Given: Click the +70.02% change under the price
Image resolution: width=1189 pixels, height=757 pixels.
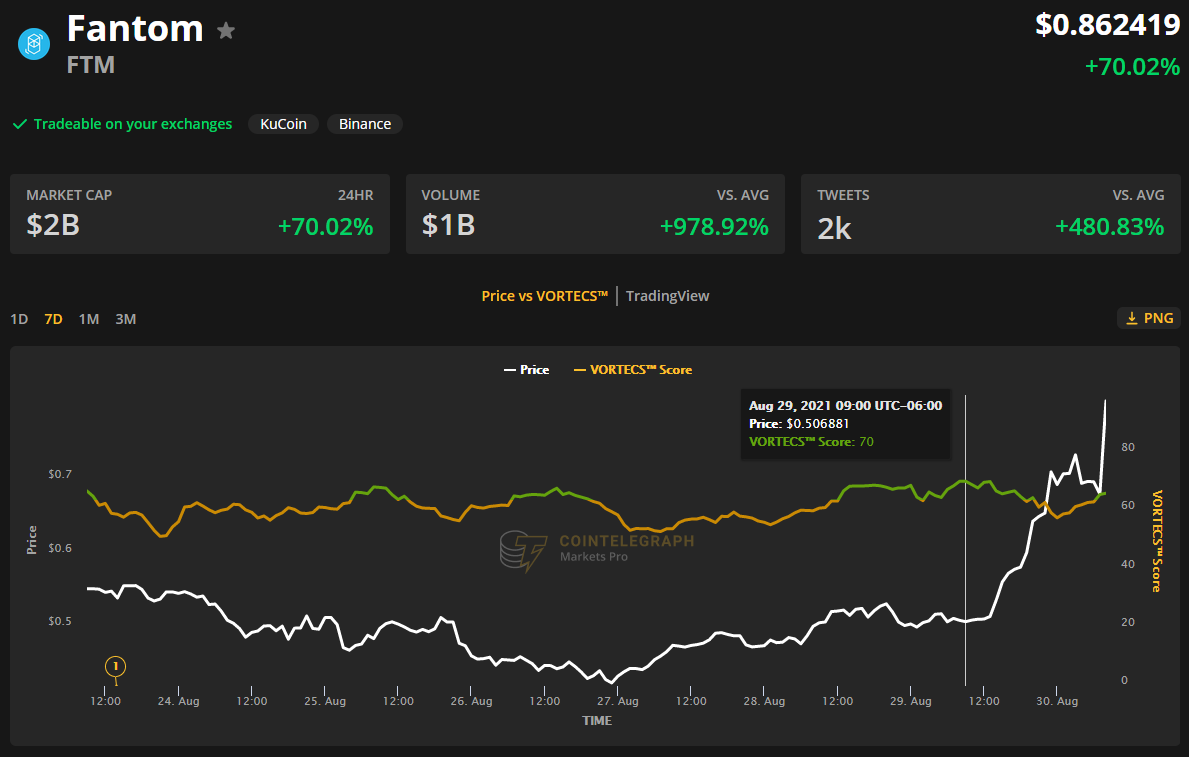Looking at the screenshot, I should pyautogui.click(x=1132, y=67).
